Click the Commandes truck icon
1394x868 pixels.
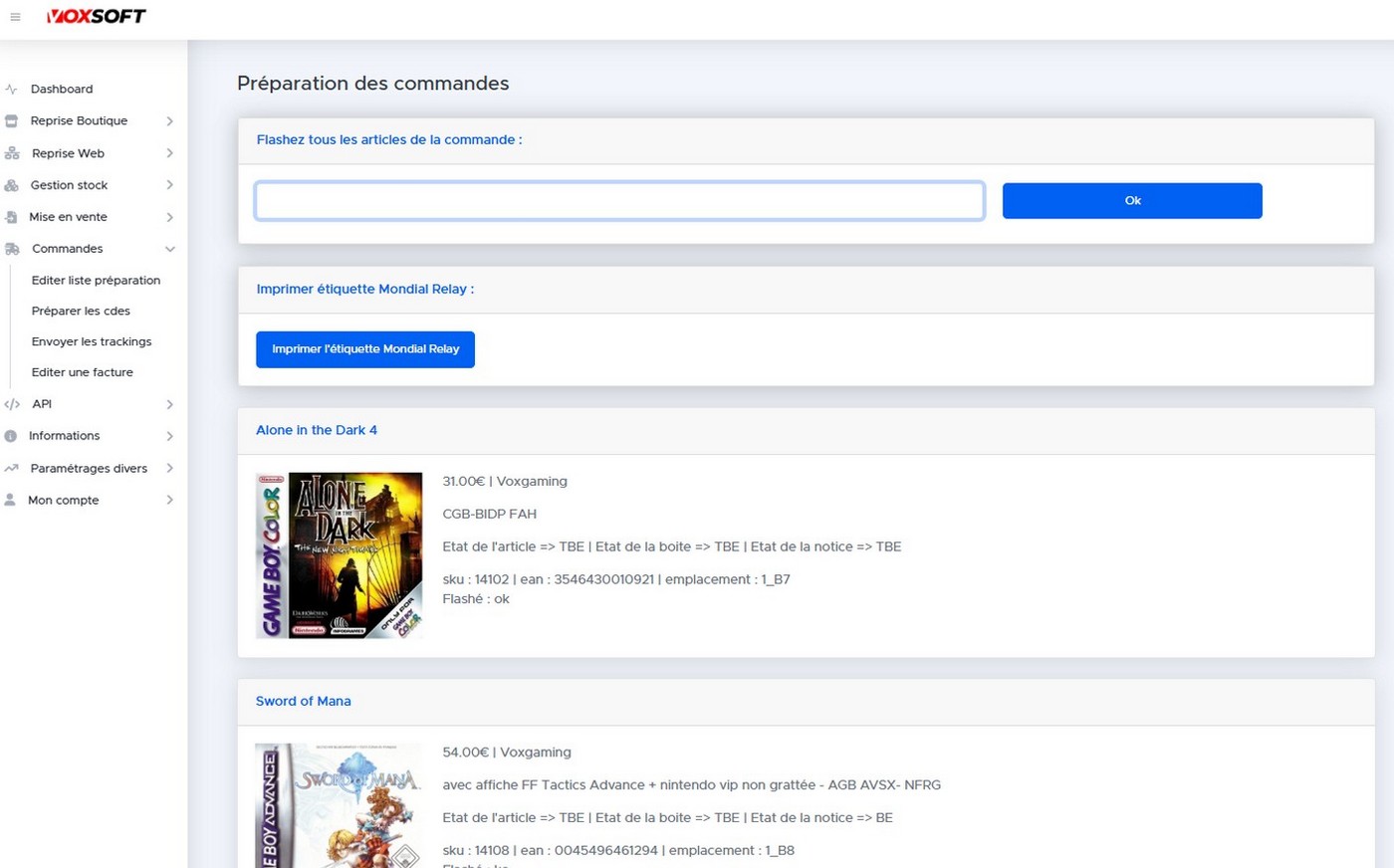(11, 249)
